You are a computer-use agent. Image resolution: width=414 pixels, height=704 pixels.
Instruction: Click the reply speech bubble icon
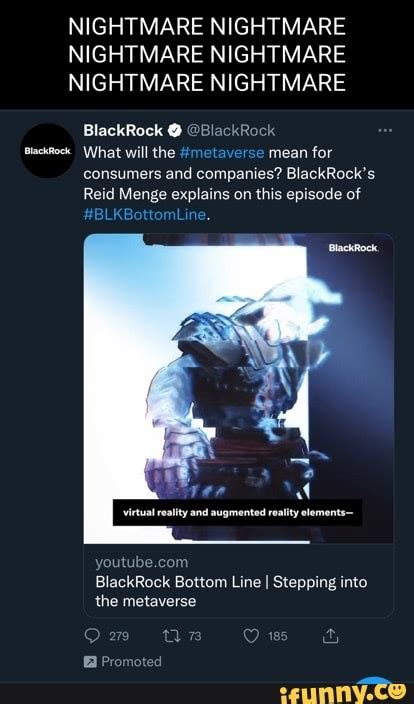(x=92, y=636)
